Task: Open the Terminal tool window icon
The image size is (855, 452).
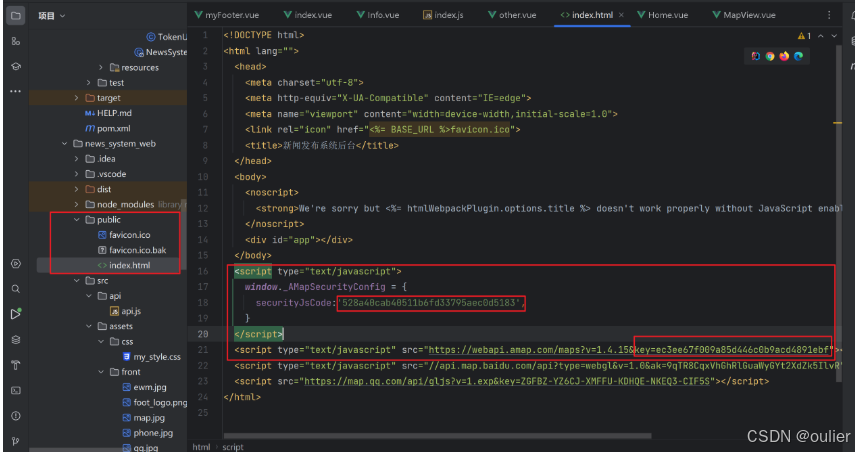Action: [15, 390]
